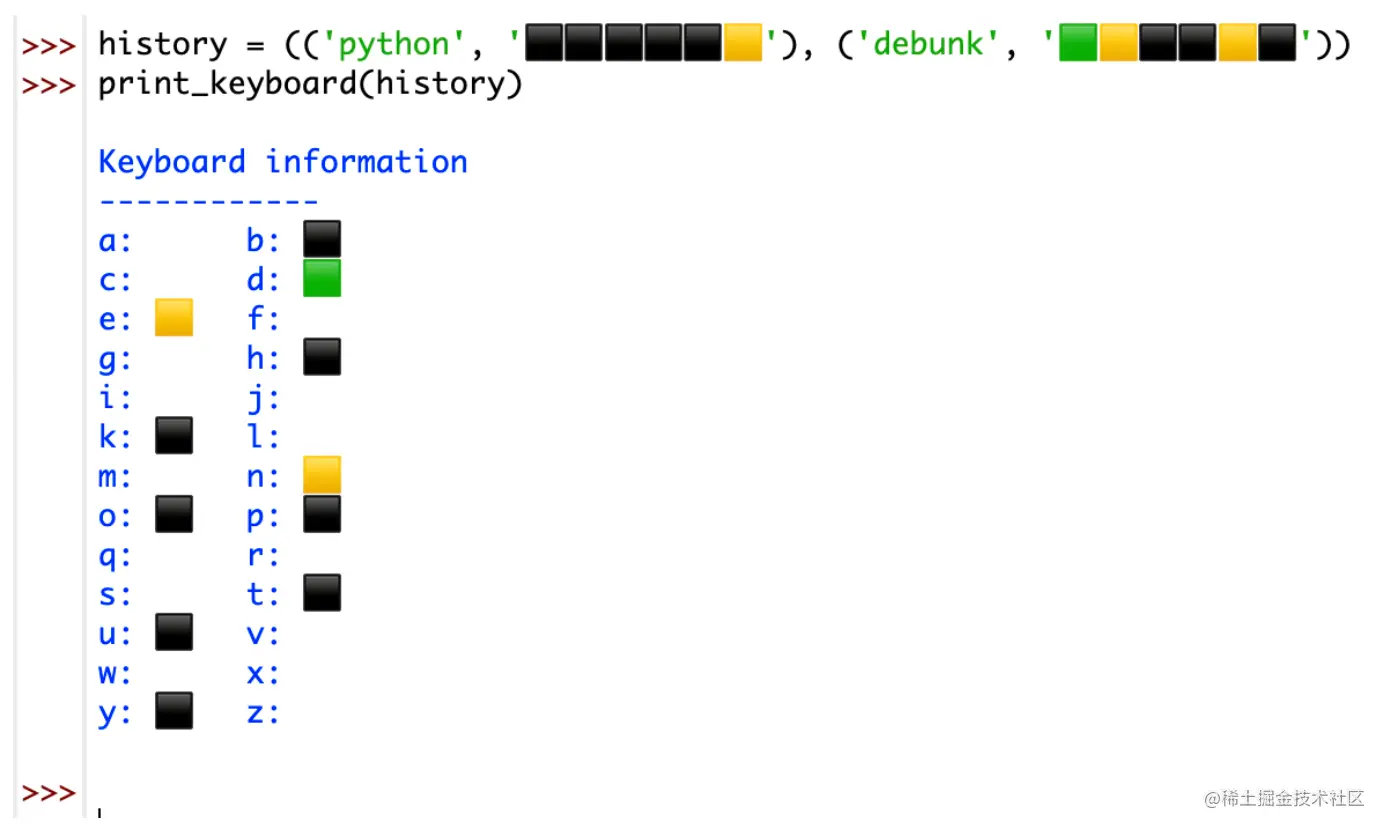This screenshot has height=832, width=1388.
Task: Click the word history before the equals sign
Action: (x=162, y=45)
